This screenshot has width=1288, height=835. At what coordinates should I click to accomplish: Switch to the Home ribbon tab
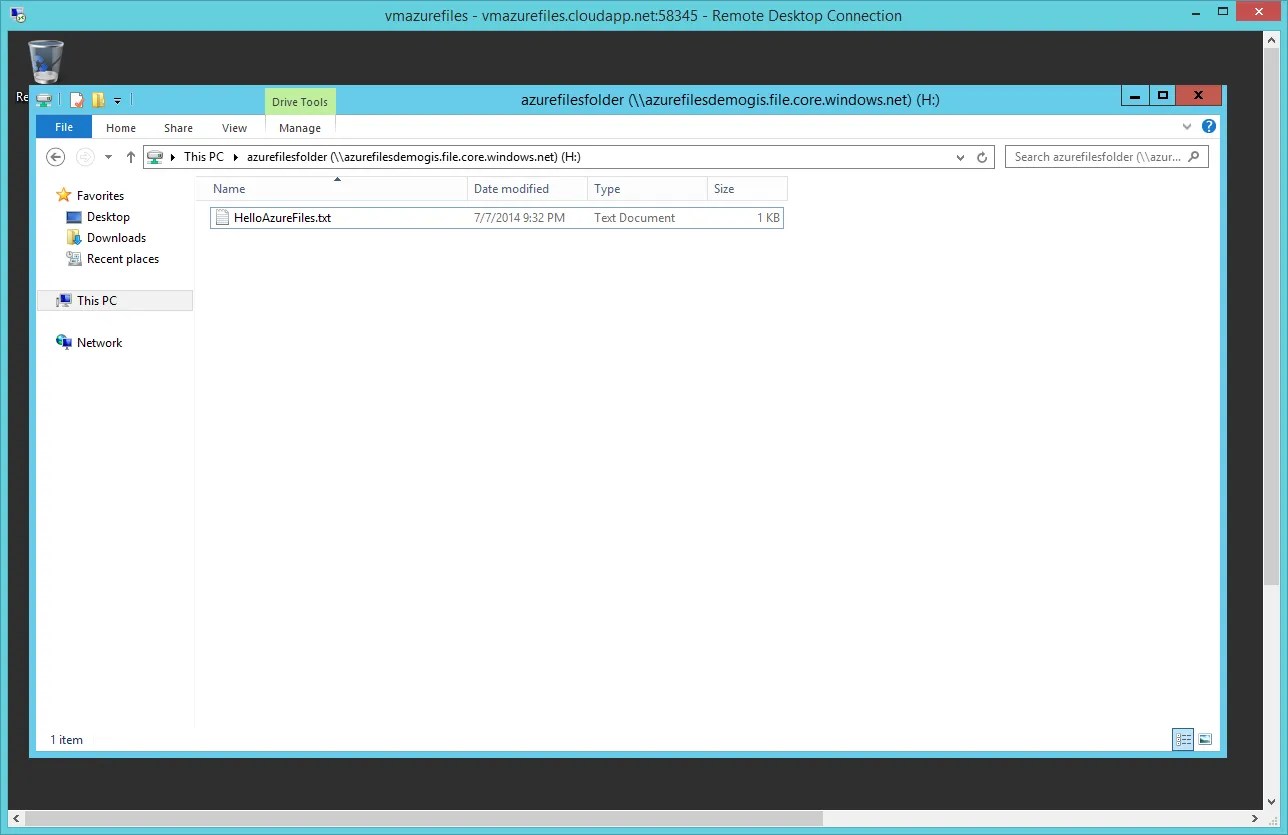tap(121, 128)
